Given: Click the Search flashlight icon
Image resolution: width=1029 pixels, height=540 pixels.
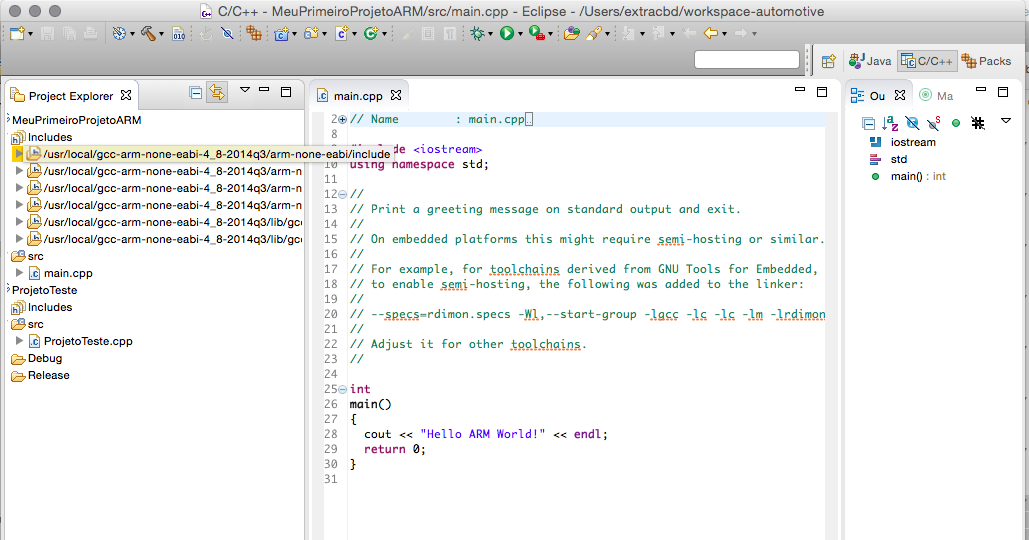Looking at the screenshot, I should pyautogui.click(x=594, y=33).
